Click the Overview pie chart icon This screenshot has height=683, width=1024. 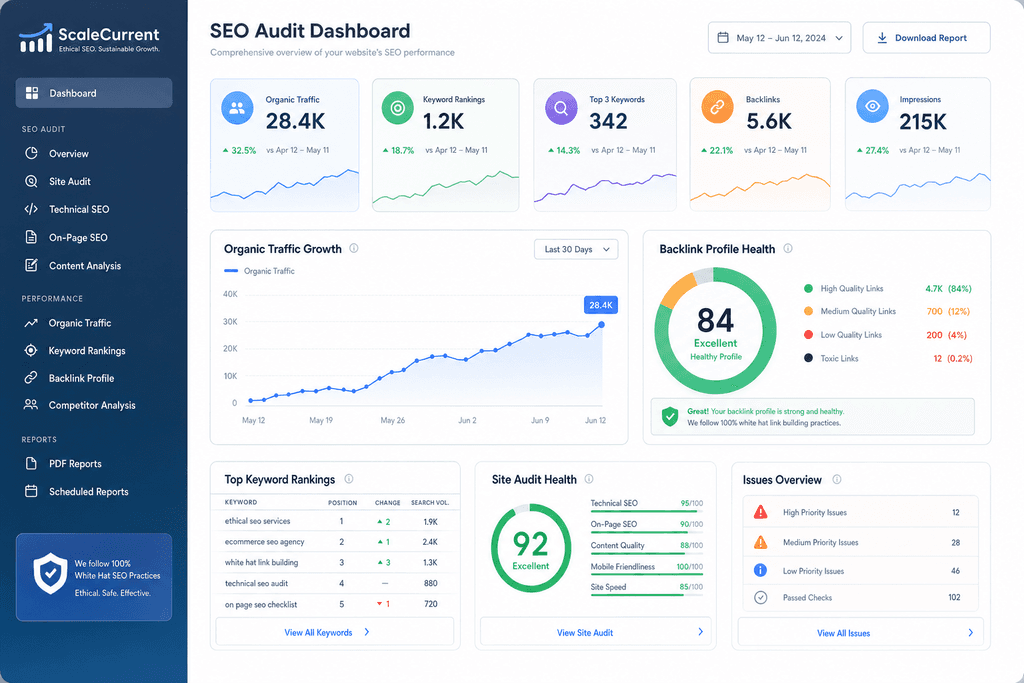[31, 153]
